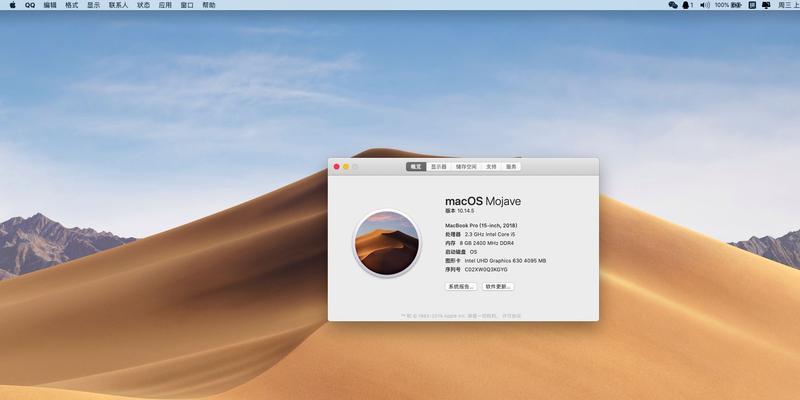The height and width of the screenshot is (400, 800).
Task: Open the 帮助 menu
Action: (209, 5)
